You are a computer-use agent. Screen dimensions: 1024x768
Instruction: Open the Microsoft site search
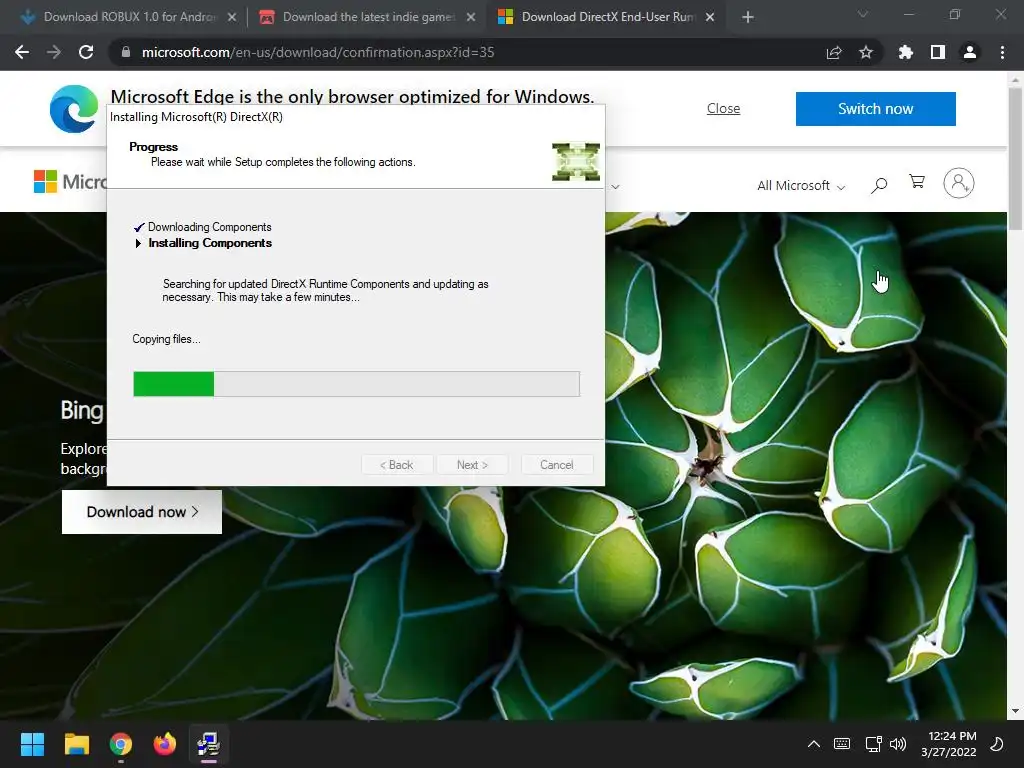[879, 185]
